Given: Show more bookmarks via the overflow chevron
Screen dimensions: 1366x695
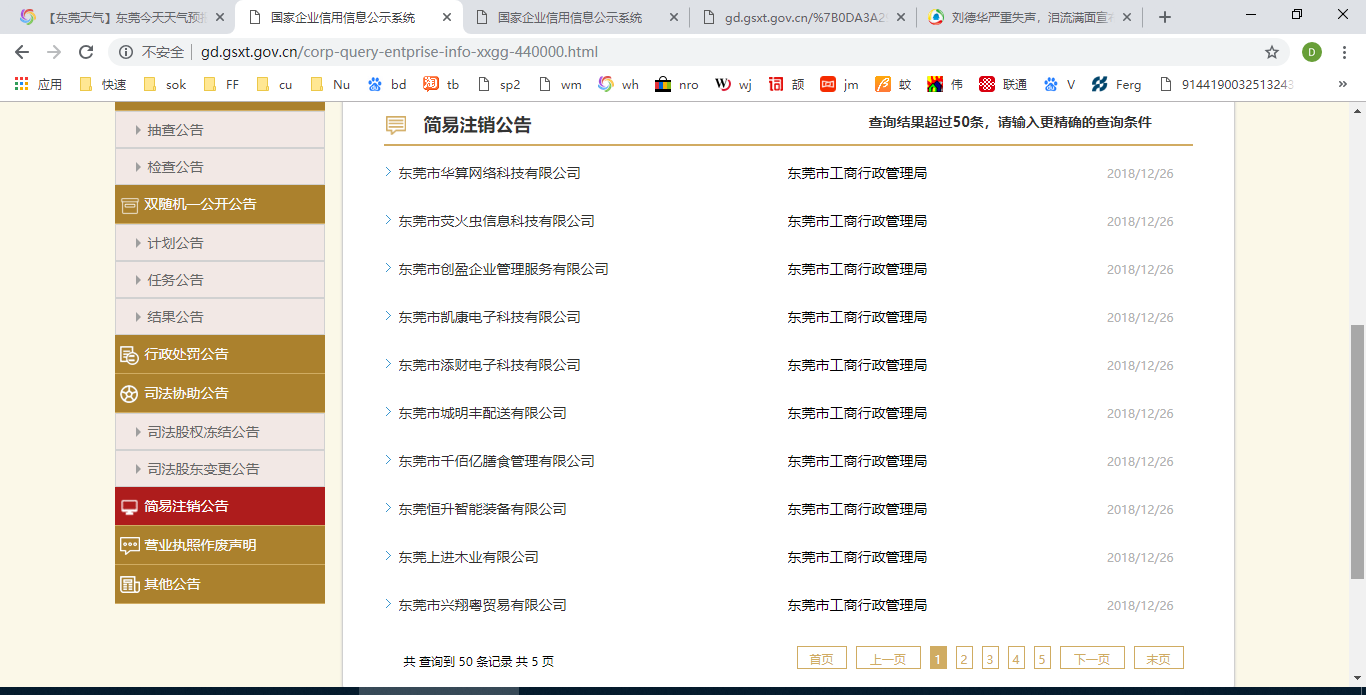Looking at the screenshot, I should [x=1342, y=85].
